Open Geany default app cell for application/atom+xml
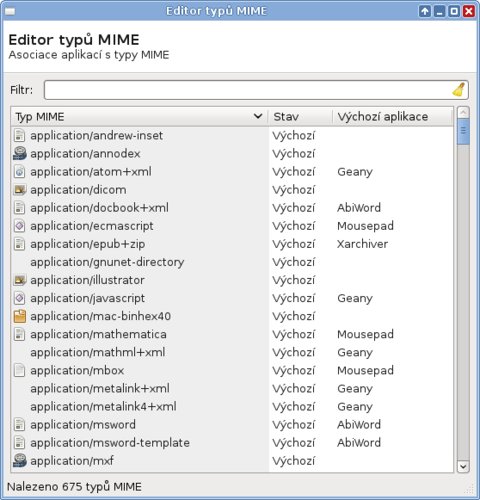The width and height of the screenshot is (480, 500). click(355, 172)
